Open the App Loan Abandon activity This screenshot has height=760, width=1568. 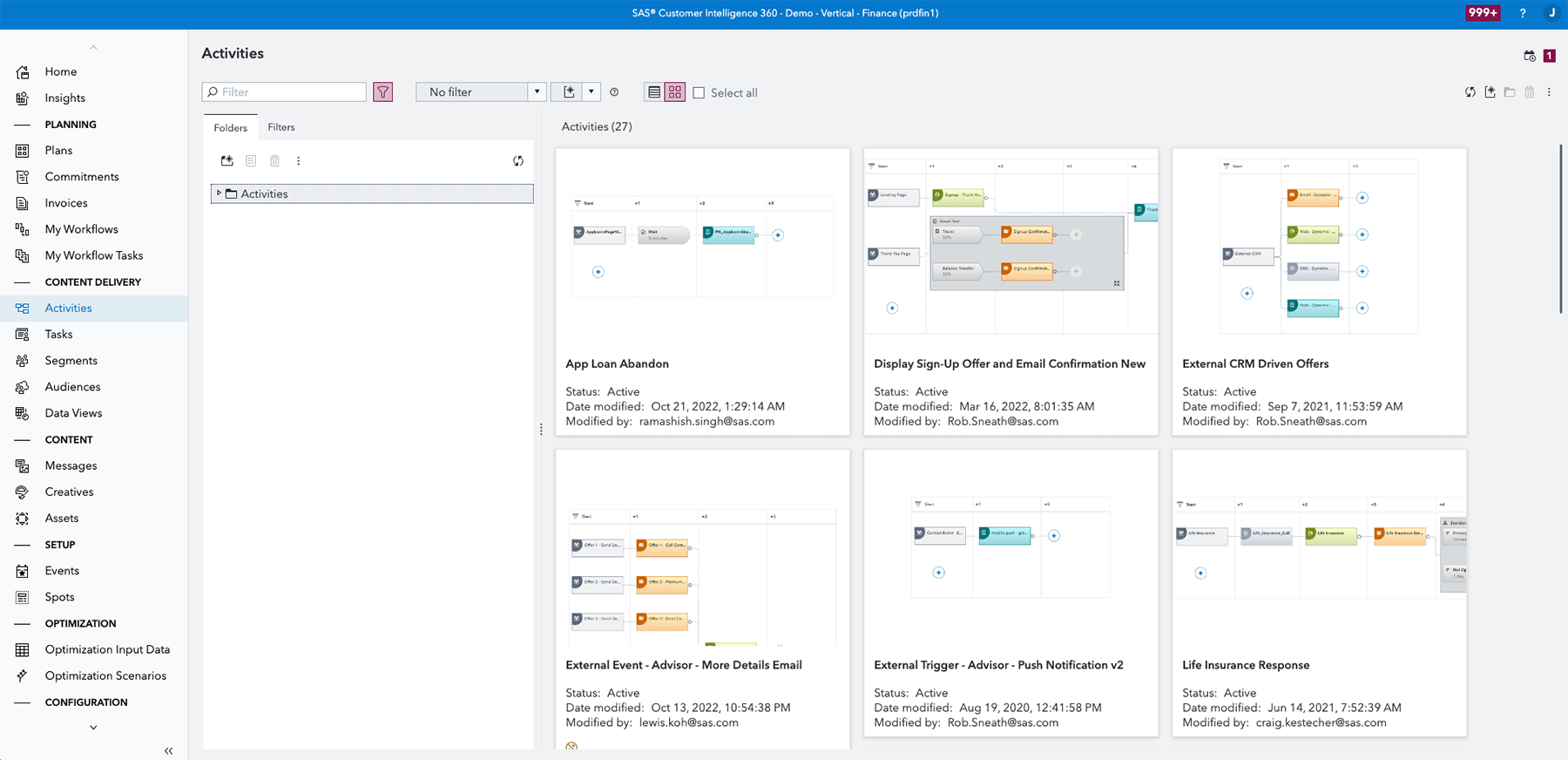pyautogui.click(x=617, y=364)
